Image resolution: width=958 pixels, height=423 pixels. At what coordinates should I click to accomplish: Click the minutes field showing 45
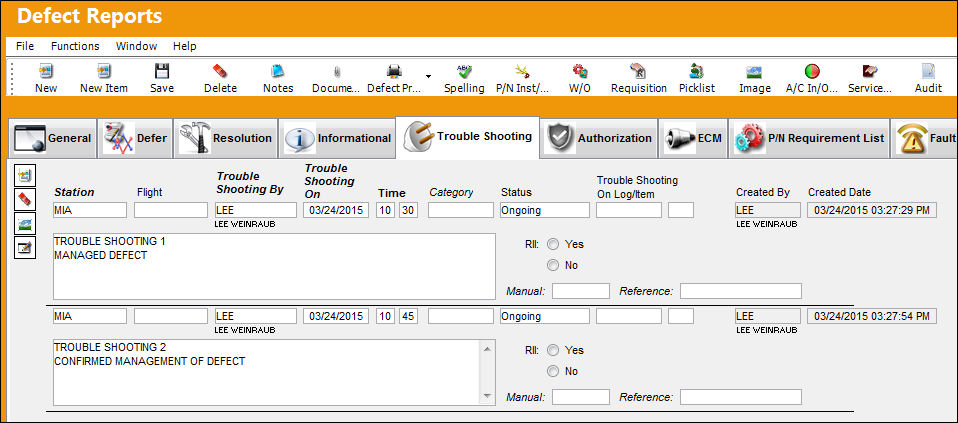(409, 316)
